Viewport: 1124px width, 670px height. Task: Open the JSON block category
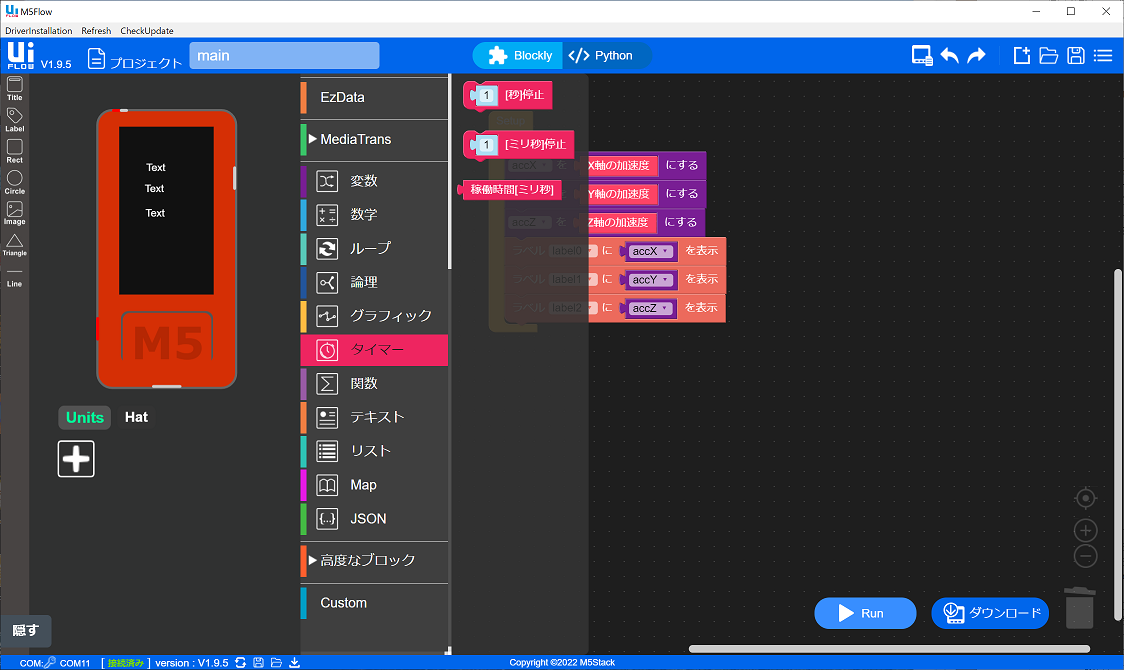pyautogui.click(x=374, y=519)
